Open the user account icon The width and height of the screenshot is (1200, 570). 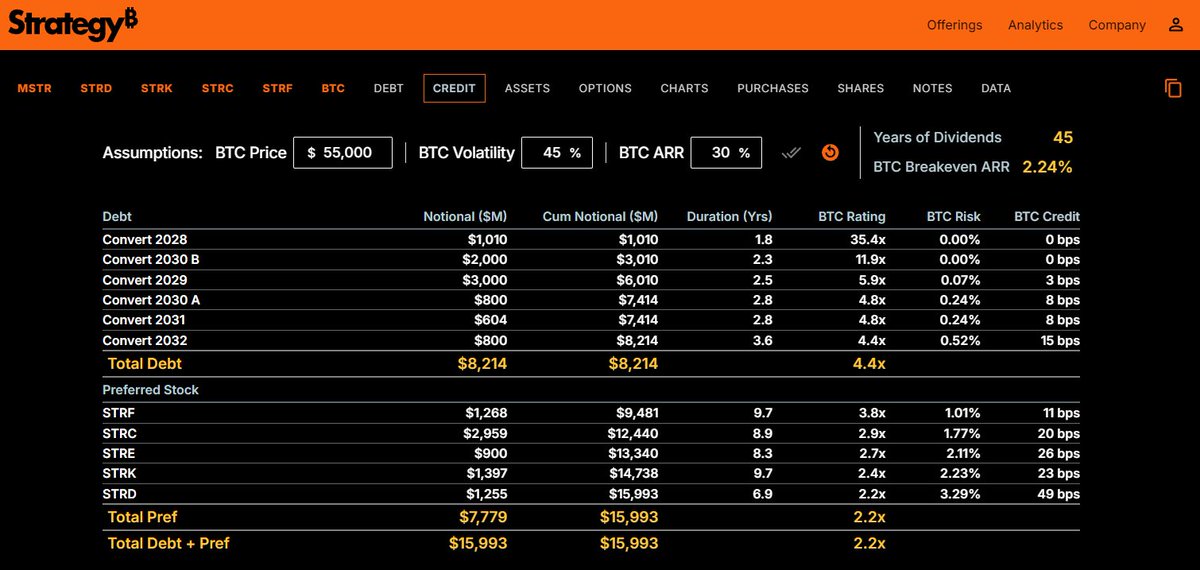[x=1176, y=25]
